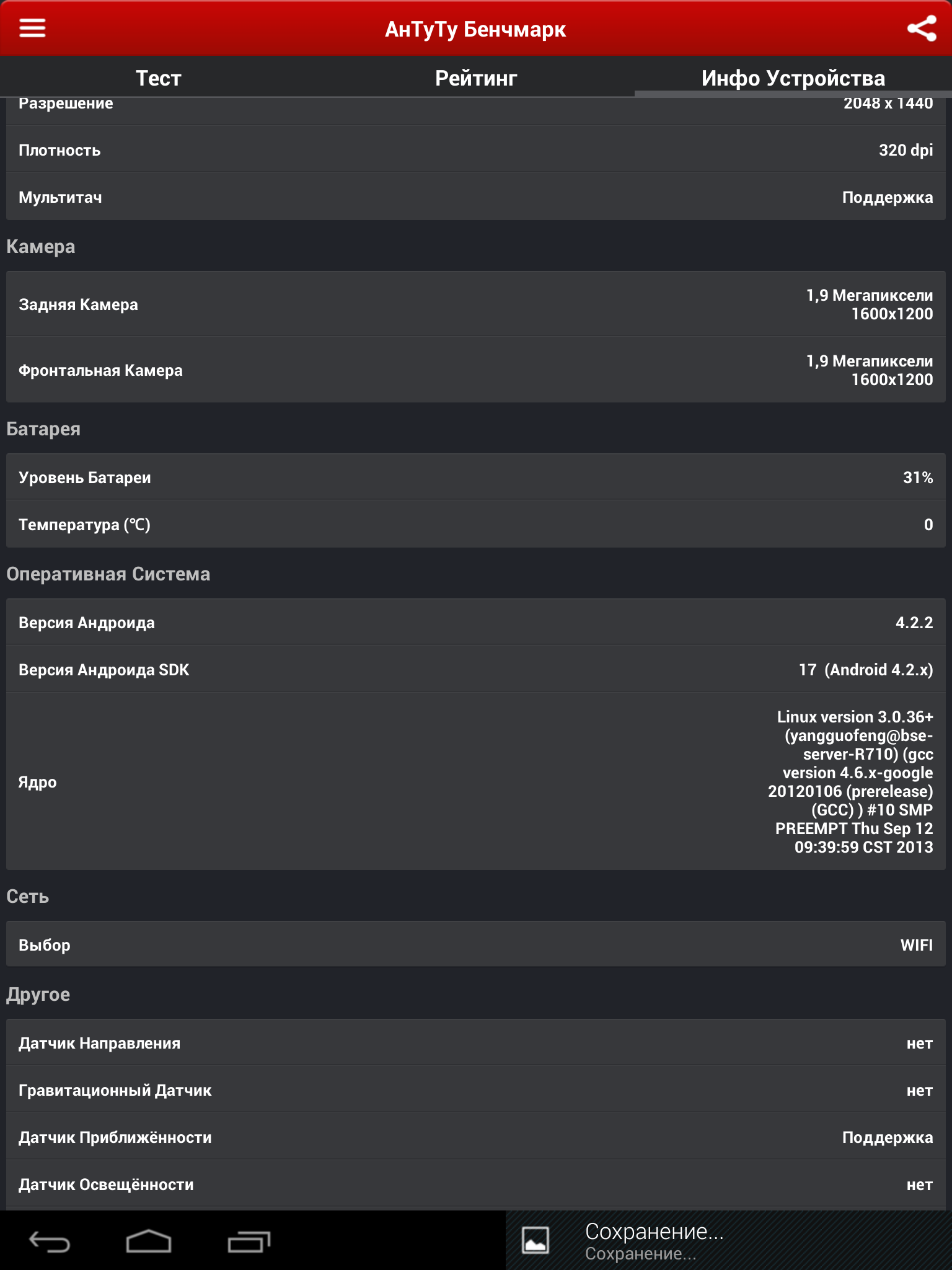Tap the Android home navigation icon
Screen dimensions: 952x1270
coord(149,1241)
